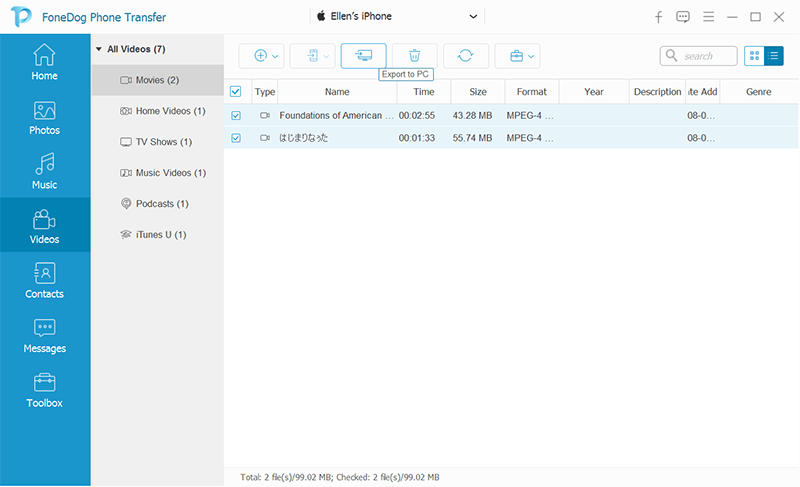800x487 pixels.
Task: Click the Export to PC toolbar icon
Action: point(363,56)
